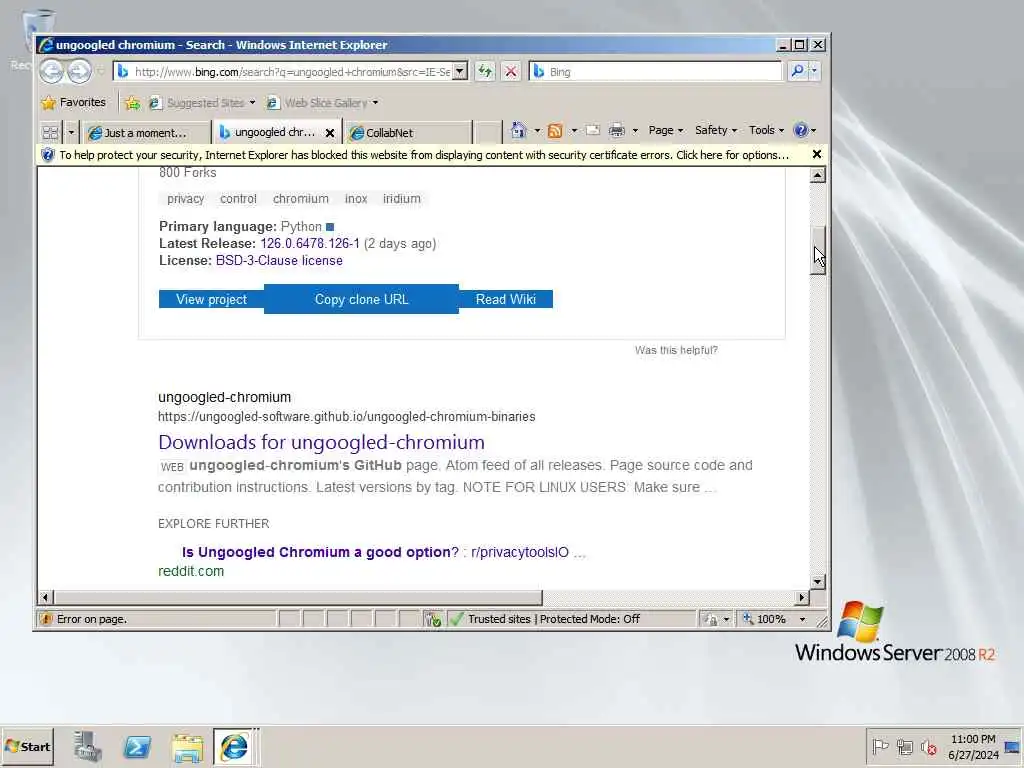The width and height of the screenshot is (1024, 768).
Task: Open Action Center flag tray icon
Action: click(880, 746)
